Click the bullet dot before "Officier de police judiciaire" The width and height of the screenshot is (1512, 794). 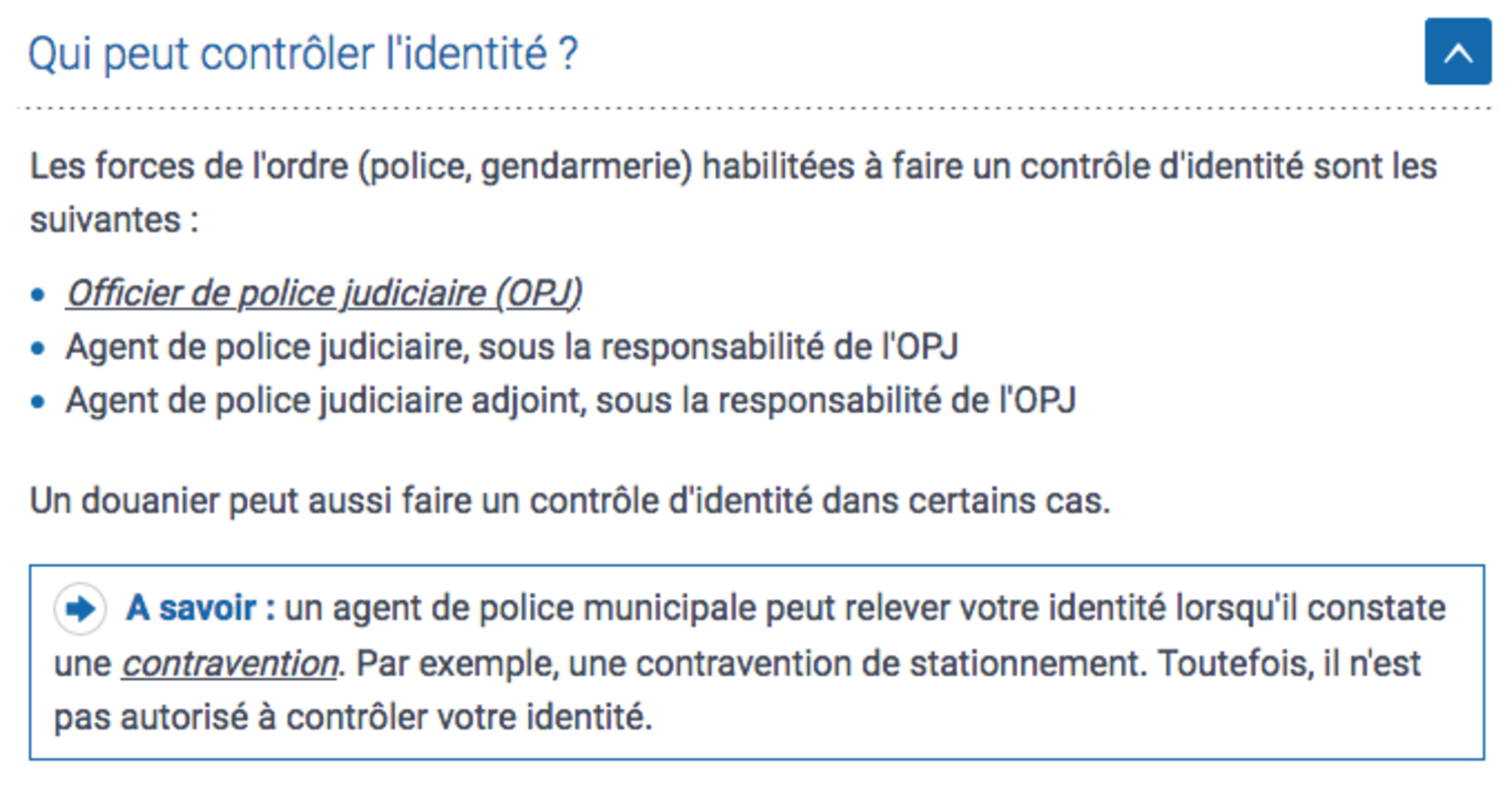[x=38, y=295]
